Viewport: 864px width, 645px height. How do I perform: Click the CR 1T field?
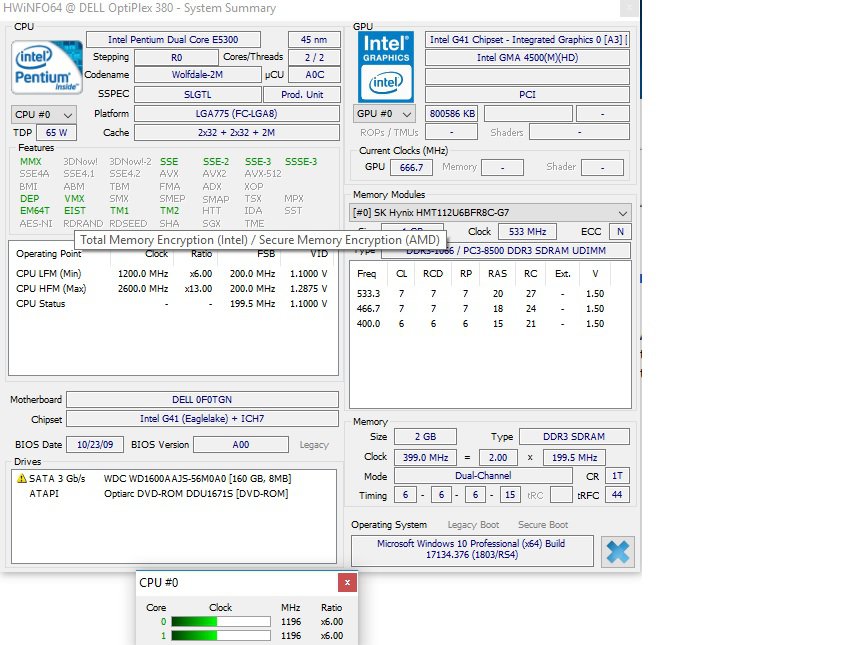(x=617, y=475)
